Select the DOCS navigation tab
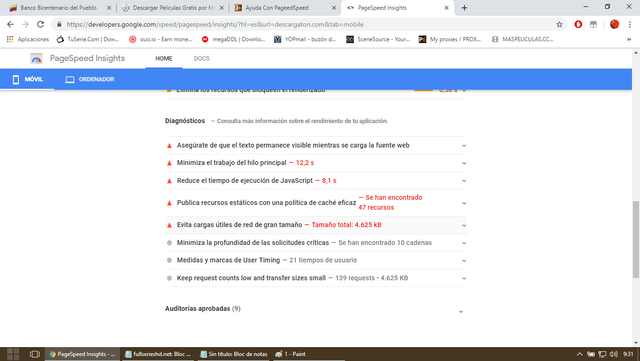The image size is (640, 361). pos(201,59)
